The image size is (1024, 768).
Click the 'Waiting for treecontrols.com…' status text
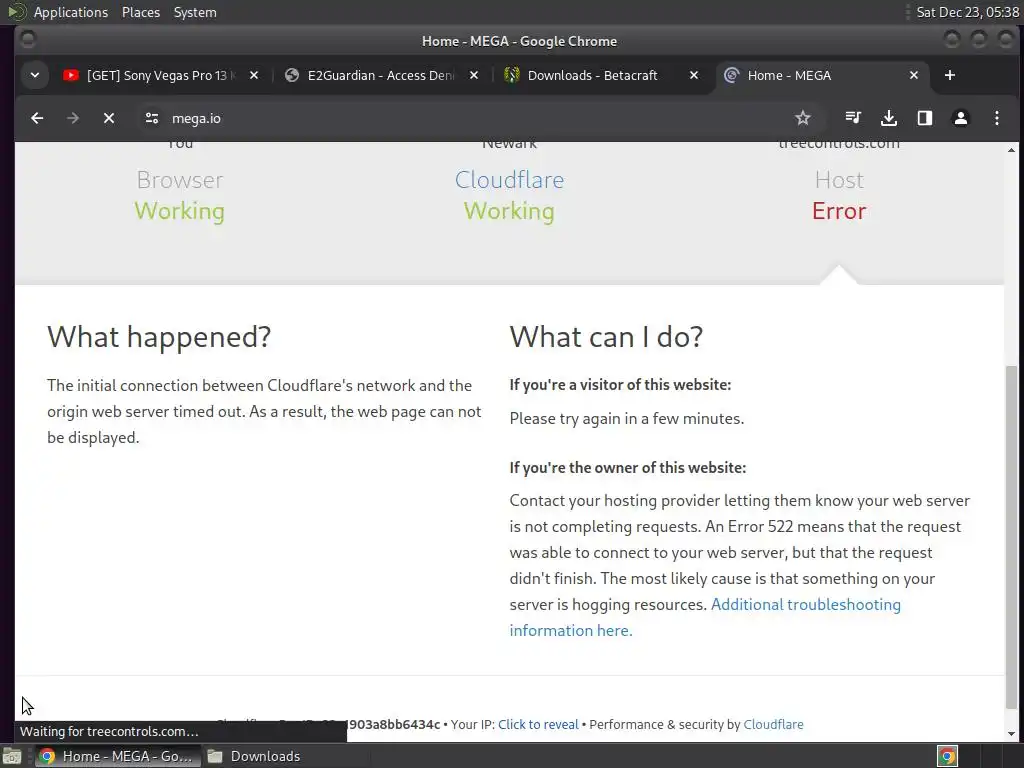pos(109,731)
